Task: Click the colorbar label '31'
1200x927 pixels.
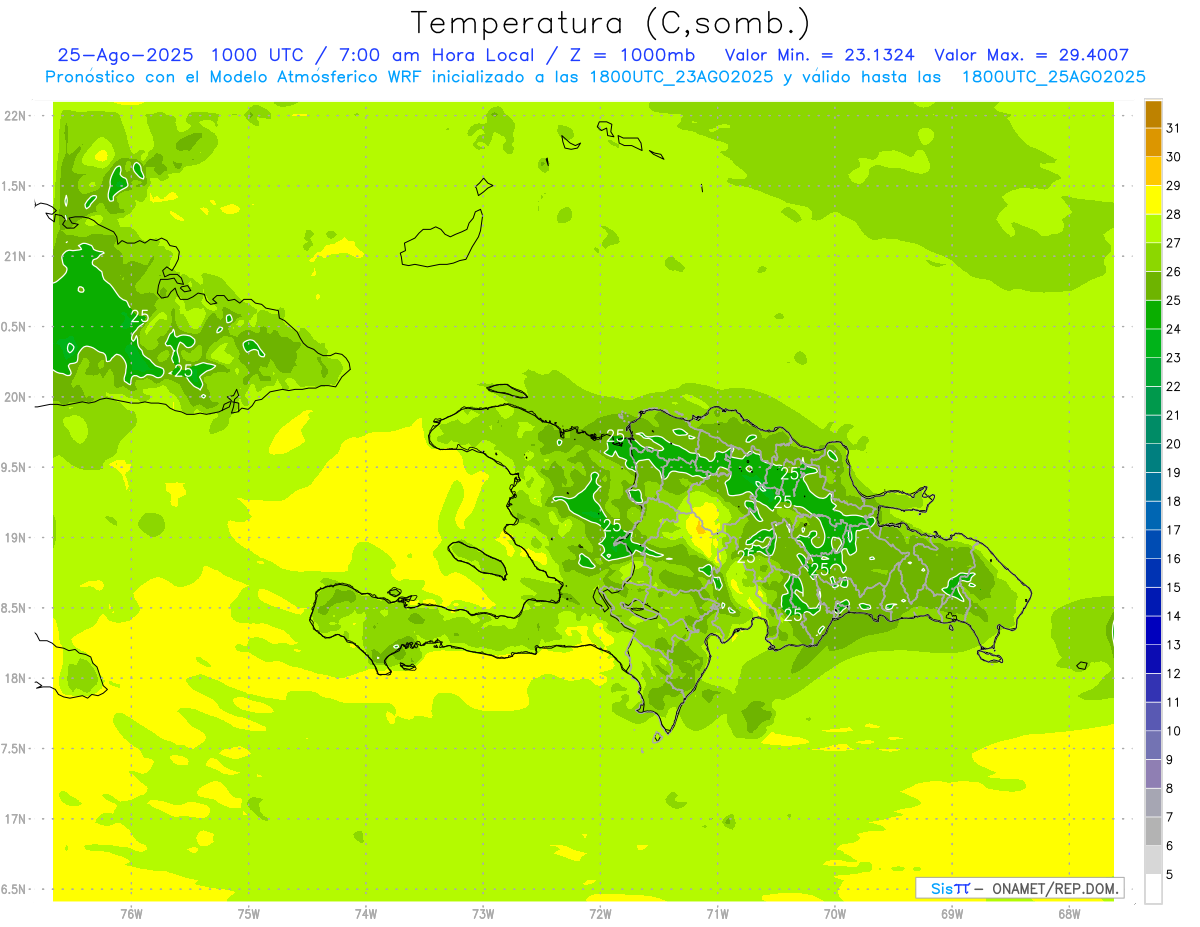Action: [x=1174, y=128]
